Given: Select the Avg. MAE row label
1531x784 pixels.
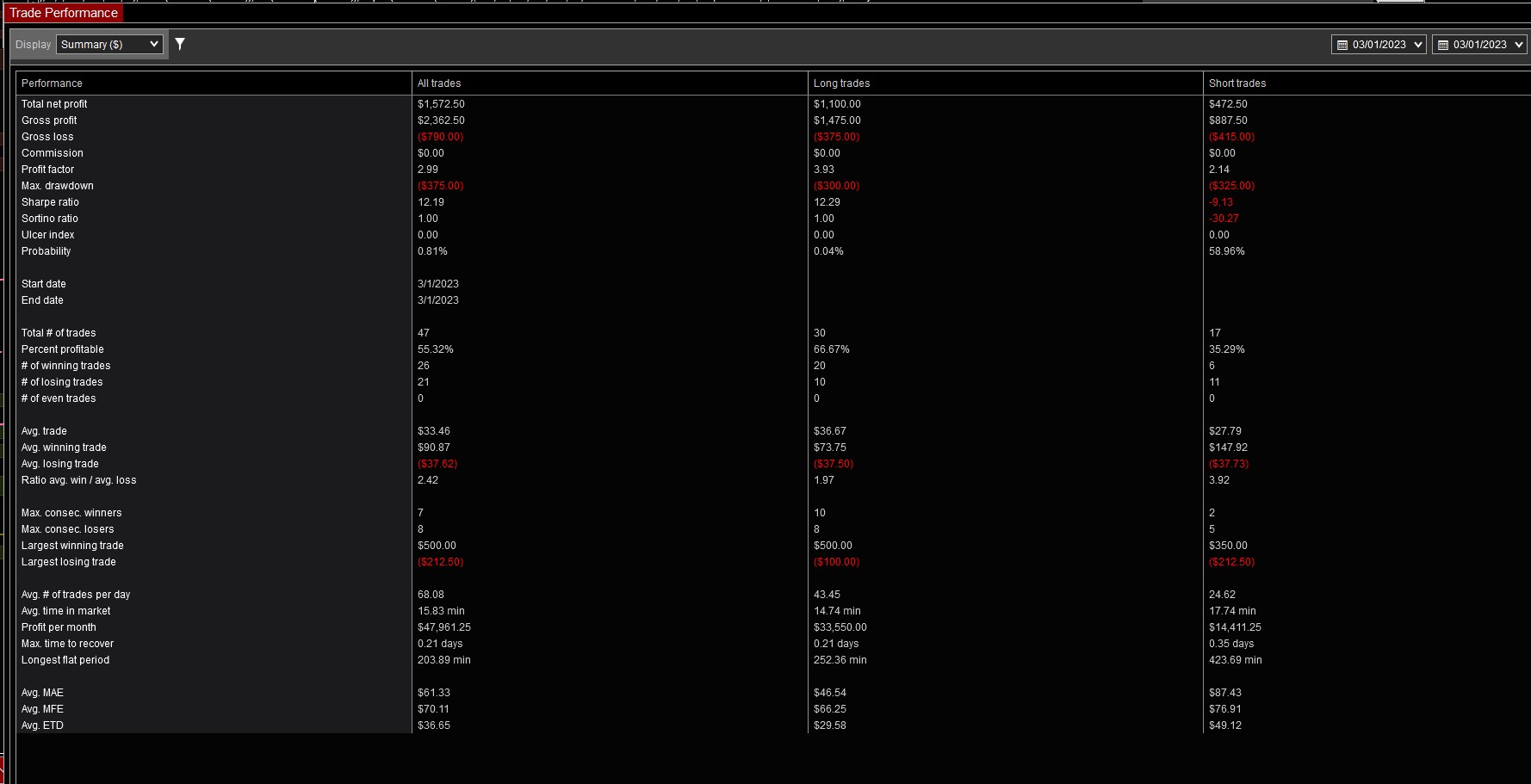Looking at the screenshot, I should 42,693.
